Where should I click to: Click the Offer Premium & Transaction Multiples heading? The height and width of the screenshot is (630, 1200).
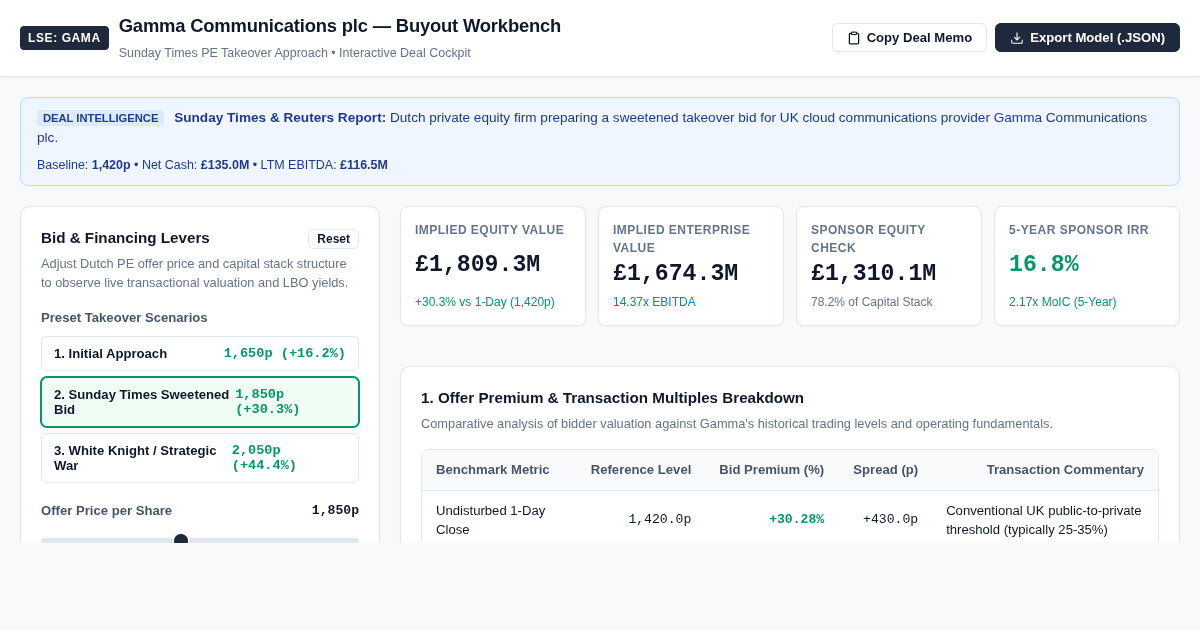(612, 398)
